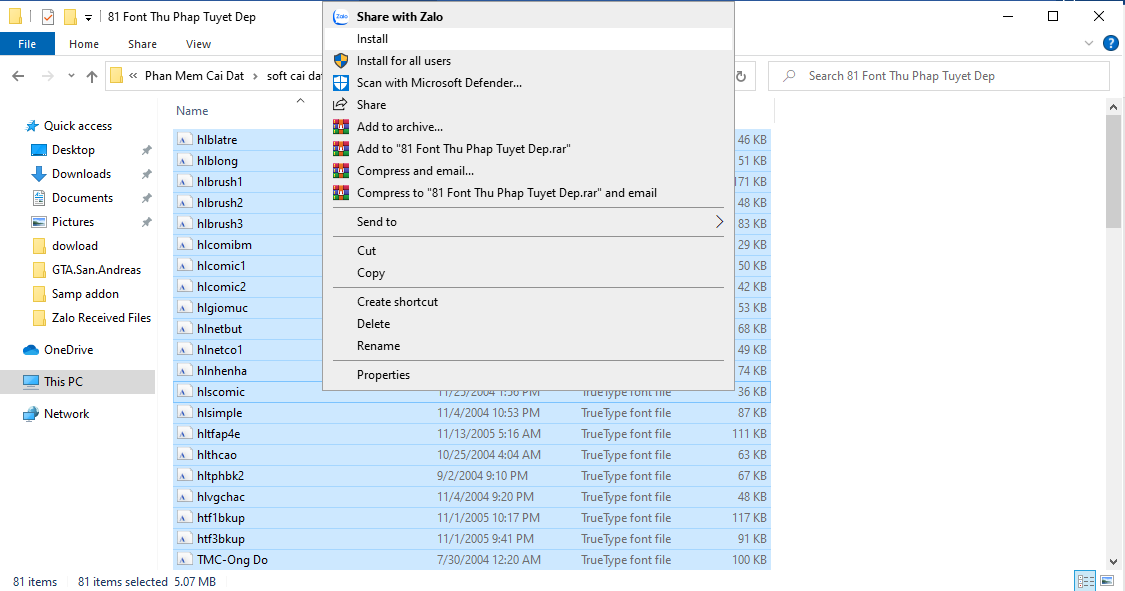The width and height of the screenshot is (1125, 591).
Task: Select Properties from the context menu
Action: point(383,375)
